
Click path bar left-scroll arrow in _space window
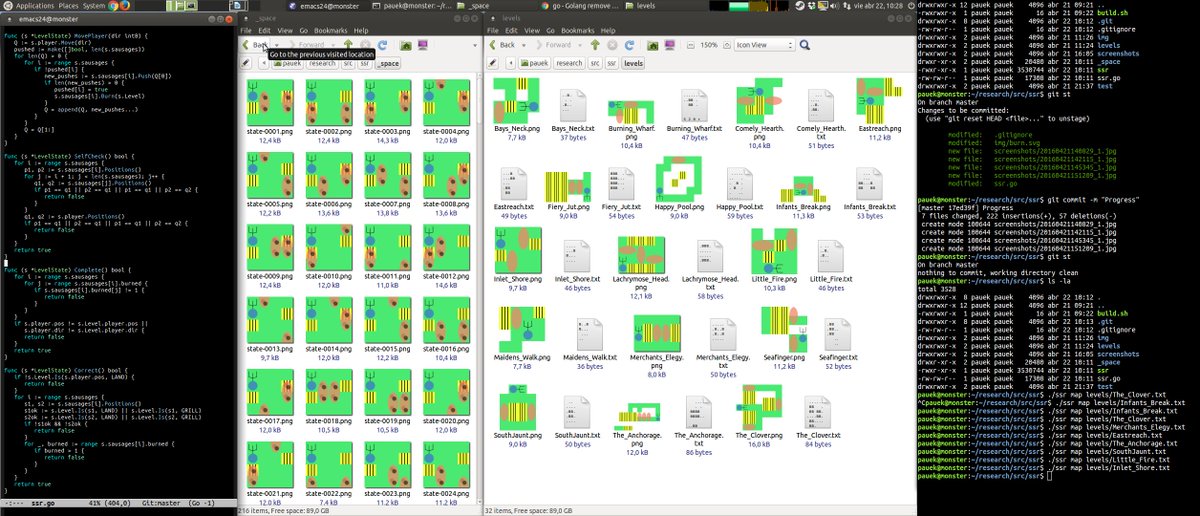tap(264, 63)
